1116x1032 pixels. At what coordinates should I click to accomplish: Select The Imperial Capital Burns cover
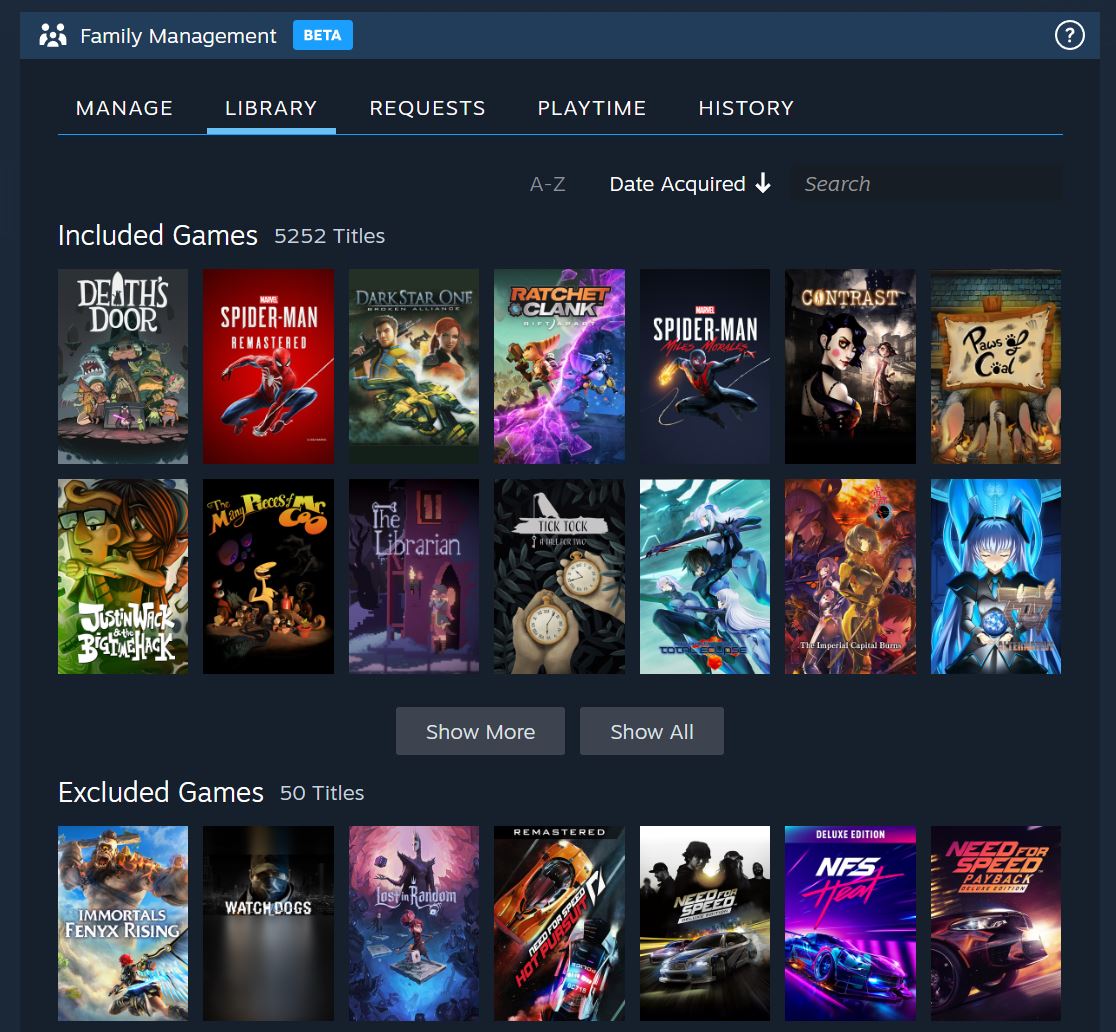(x=851, y=576)
